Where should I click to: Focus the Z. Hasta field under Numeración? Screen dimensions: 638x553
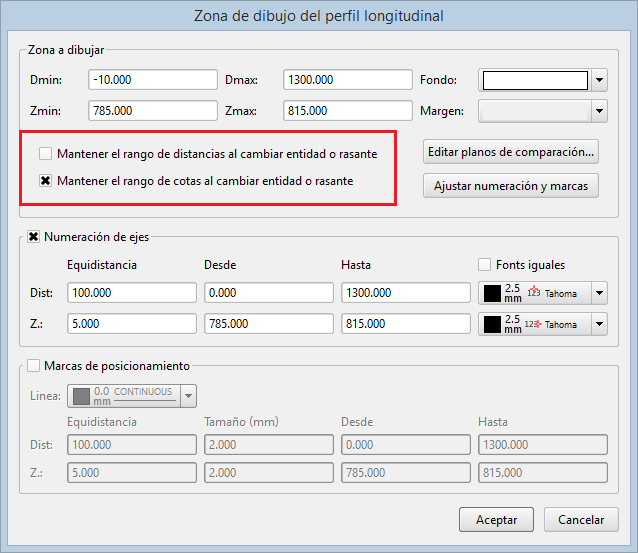(405, 324)
